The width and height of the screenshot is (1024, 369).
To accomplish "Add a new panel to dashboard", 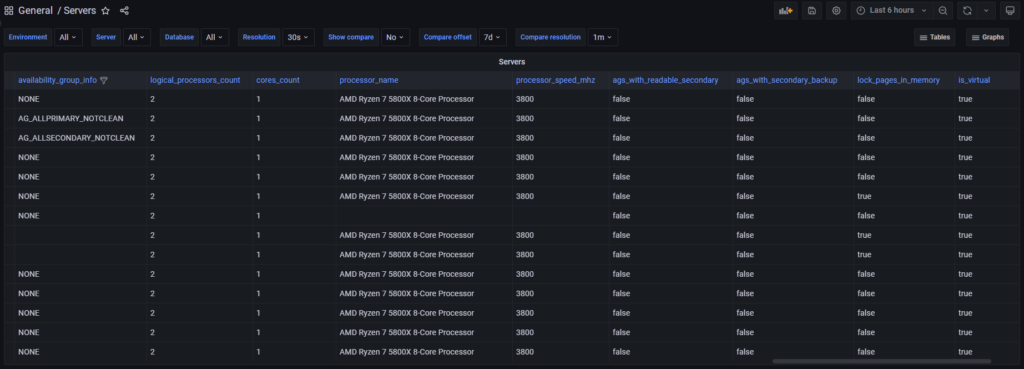I will pos(786,10).
